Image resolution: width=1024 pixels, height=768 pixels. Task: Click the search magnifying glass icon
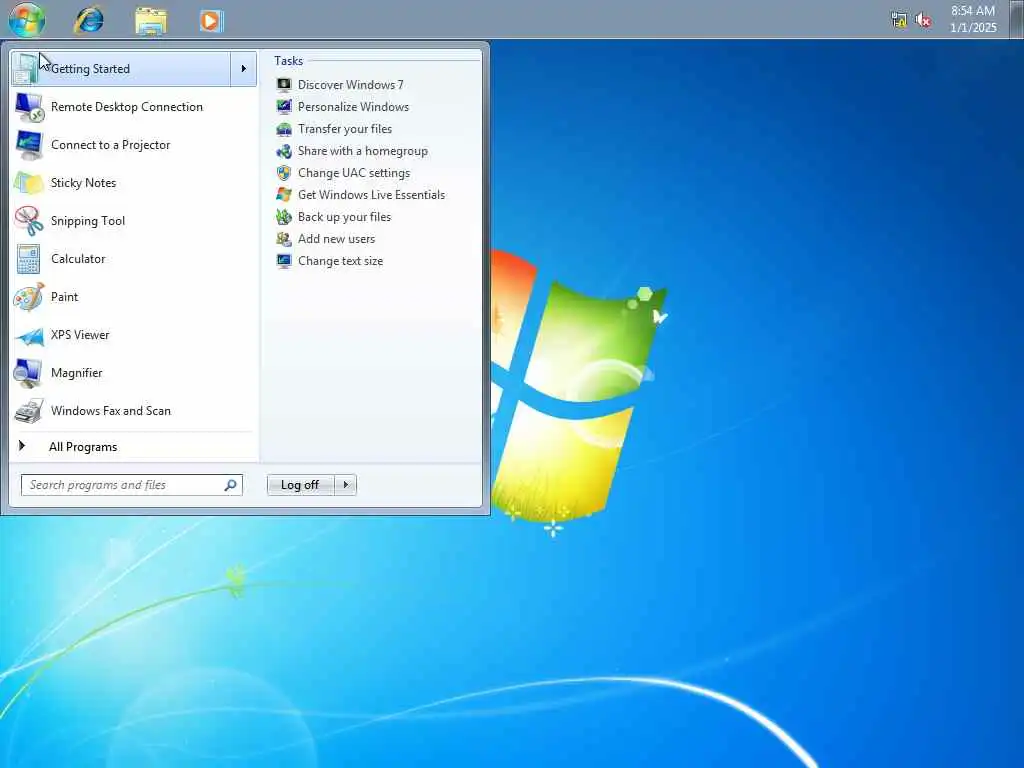(x=231, y=485)
